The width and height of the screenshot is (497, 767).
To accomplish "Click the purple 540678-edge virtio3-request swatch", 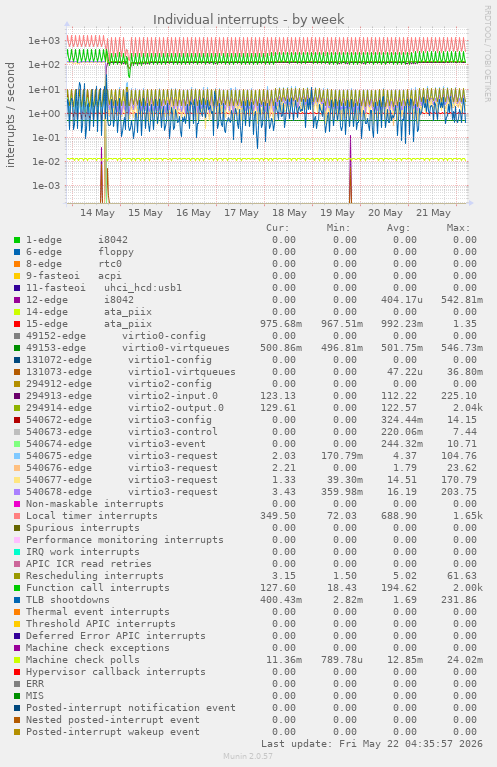I will tap(17, 492).
